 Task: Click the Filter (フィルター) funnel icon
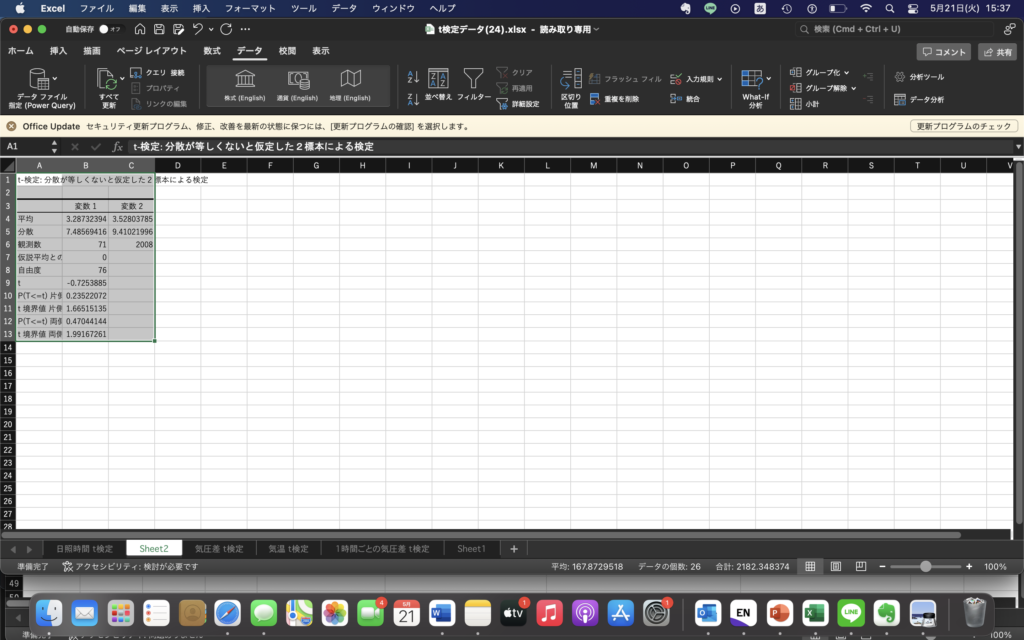coord(473,79)
